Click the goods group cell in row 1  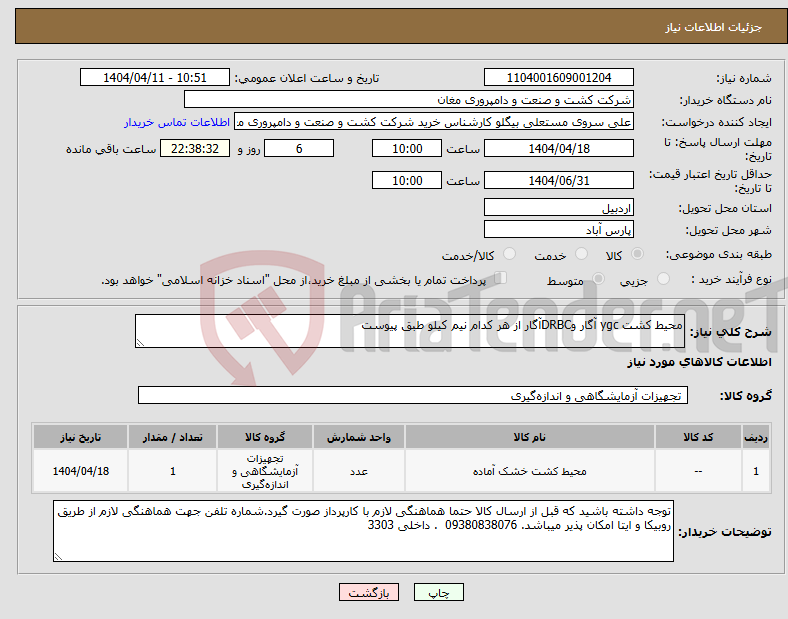point(265,471)
